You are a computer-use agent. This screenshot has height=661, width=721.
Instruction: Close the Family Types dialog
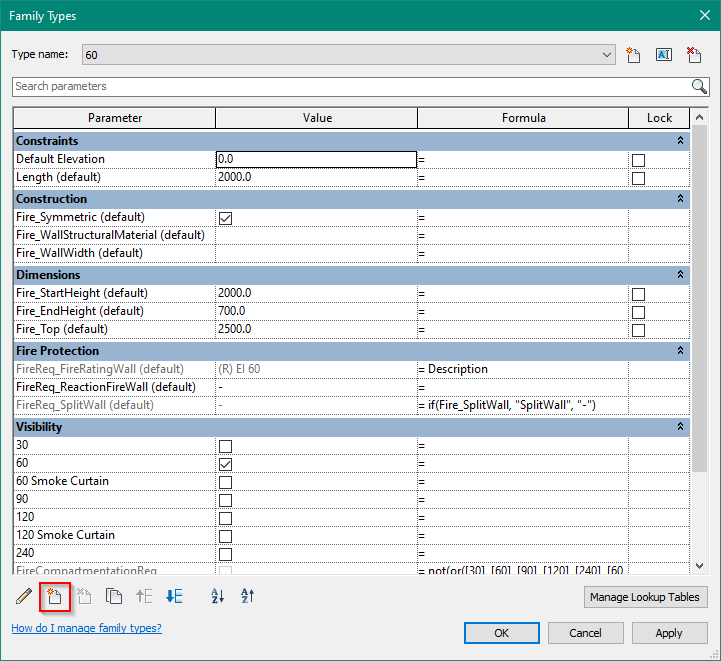[x=704, y=15]
